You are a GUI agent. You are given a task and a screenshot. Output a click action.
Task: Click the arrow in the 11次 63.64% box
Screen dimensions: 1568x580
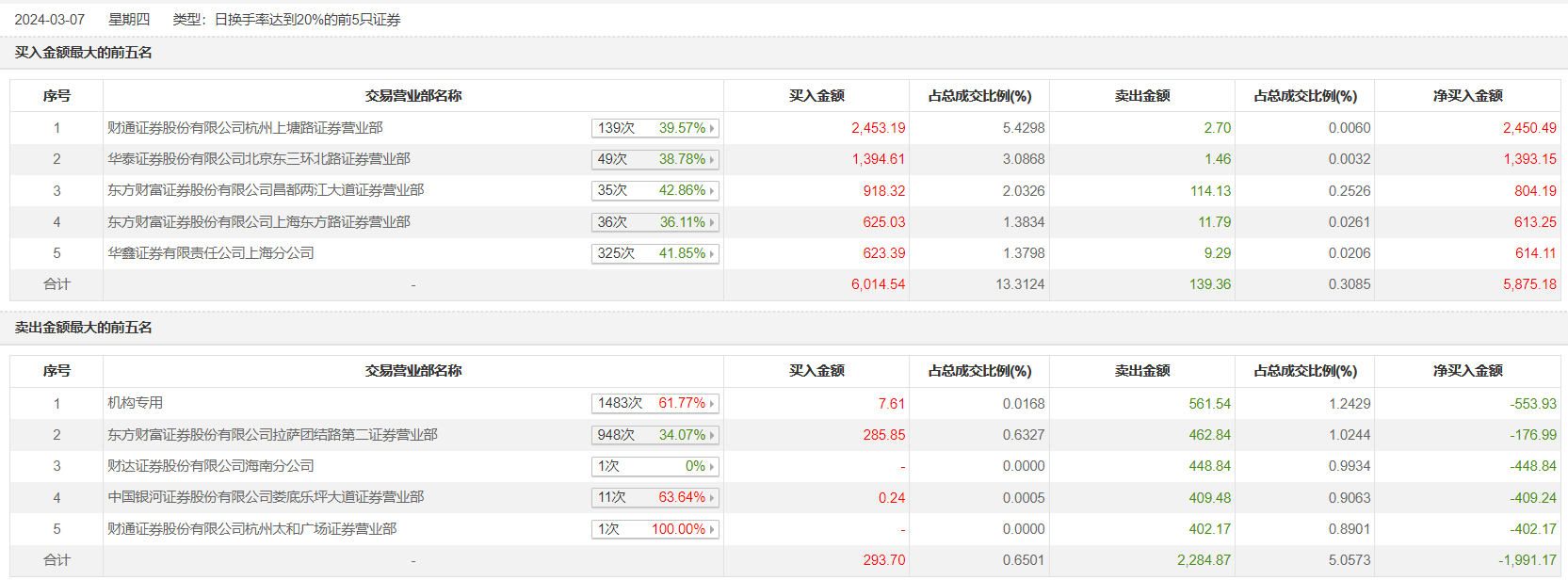[712, 498]
